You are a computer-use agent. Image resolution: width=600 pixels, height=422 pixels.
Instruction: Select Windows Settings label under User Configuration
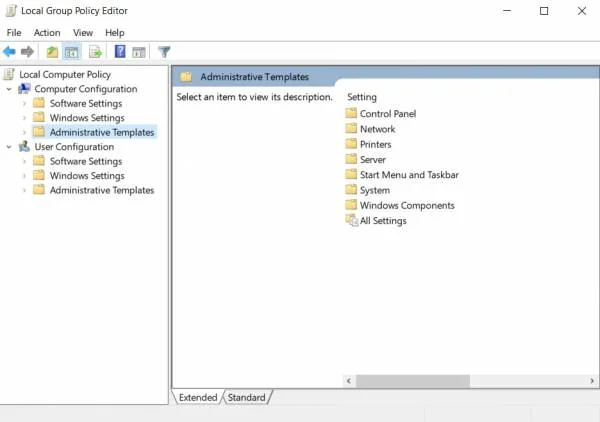(87, 176)
